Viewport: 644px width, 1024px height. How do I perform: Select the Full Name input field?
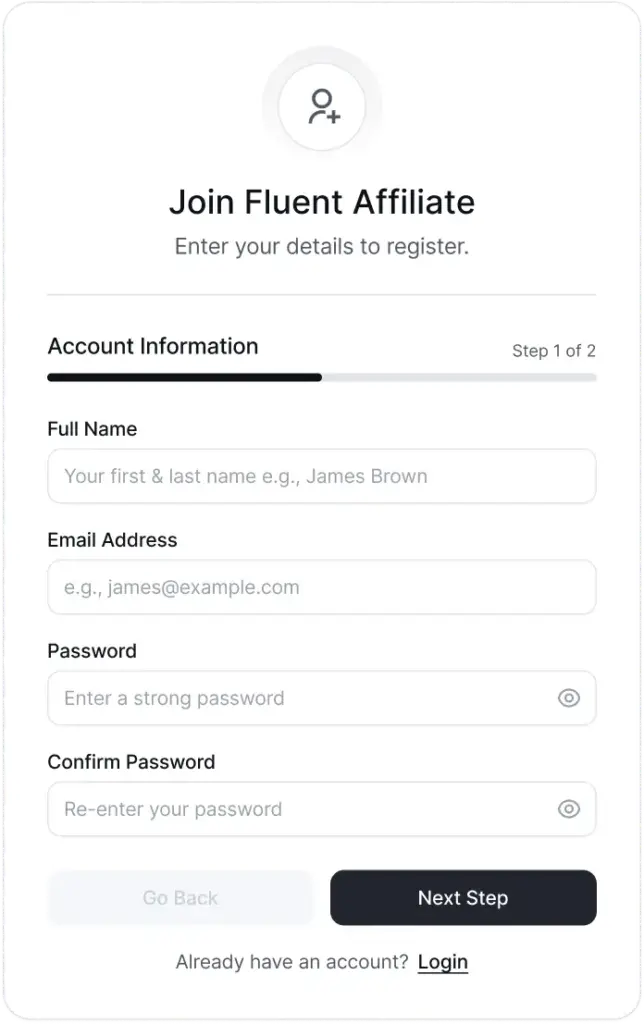[322, 476]
